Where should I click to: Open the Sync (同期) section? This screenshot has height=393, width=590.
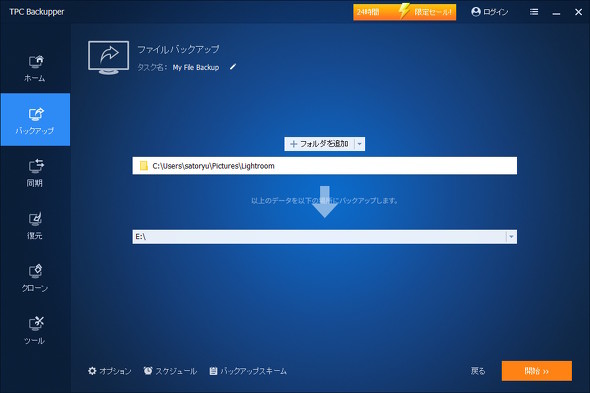pyautogui.click(x=35, y=173)
